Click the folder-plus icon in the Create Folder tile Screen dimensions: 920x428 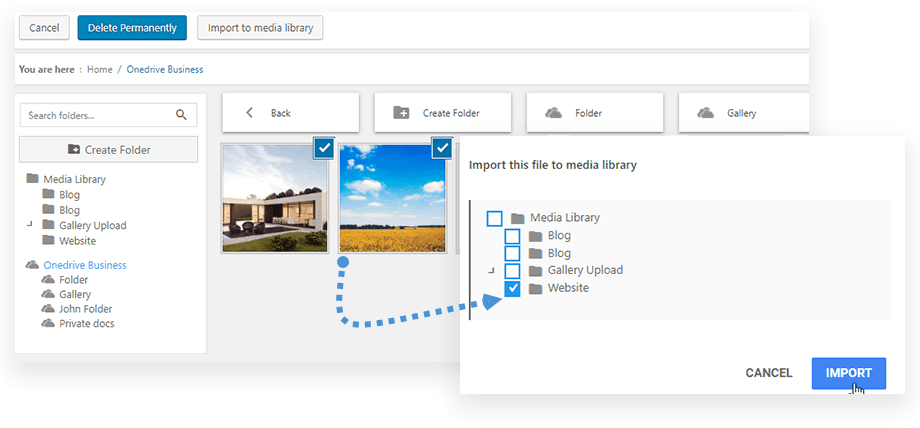(x=401, y=113)
